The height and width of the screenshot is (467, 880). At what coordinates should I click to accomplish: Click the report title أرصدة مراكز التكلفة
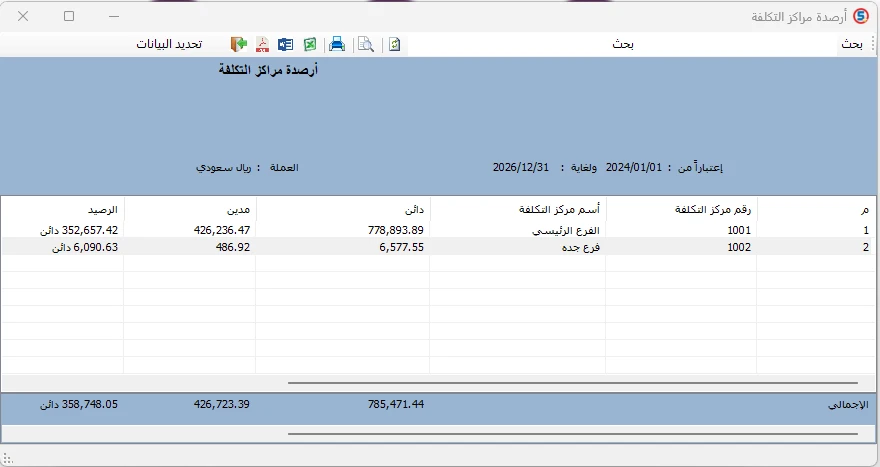[268, 70]
